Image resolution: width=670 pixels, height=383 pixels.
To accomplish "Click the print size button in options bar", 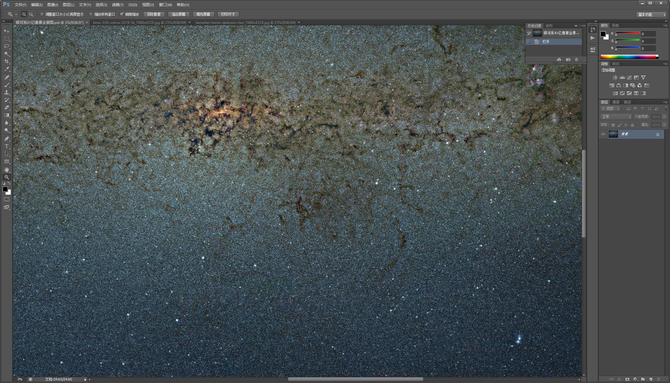I will tap(228, 14).
